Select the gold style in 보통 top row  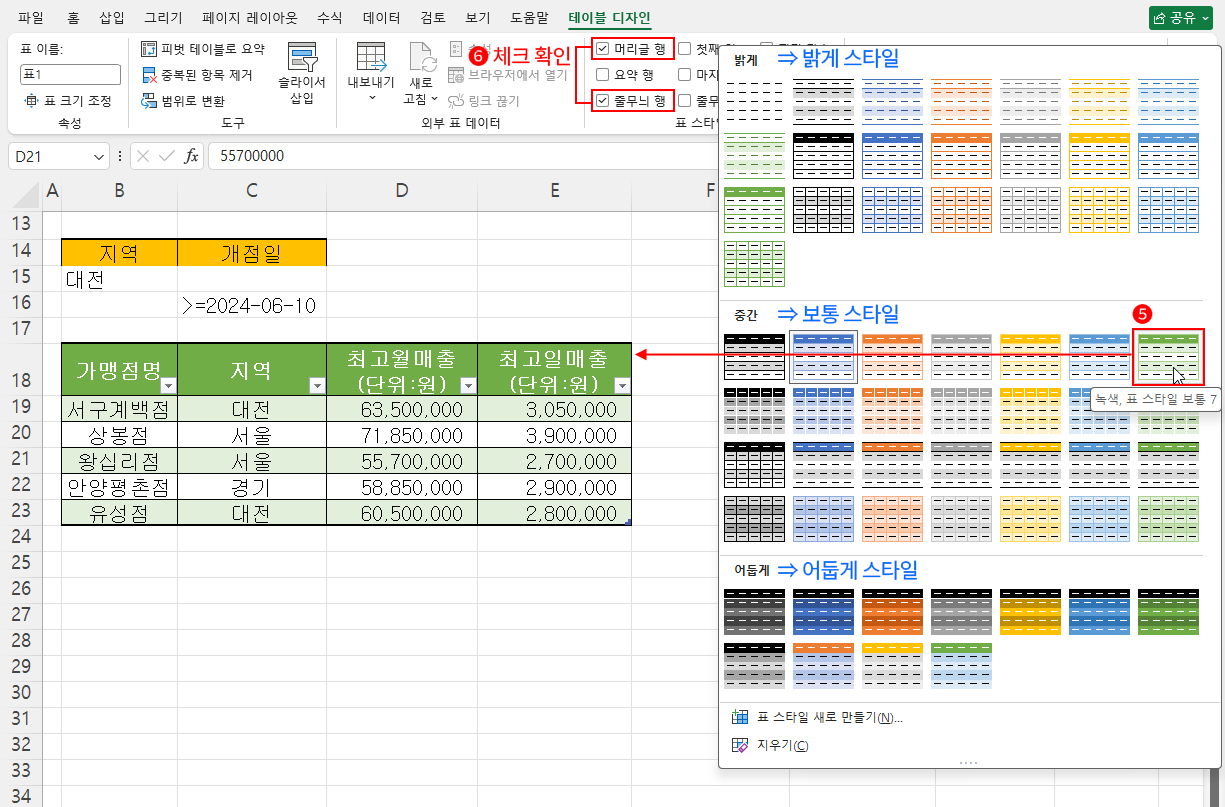click(1030, 356)
